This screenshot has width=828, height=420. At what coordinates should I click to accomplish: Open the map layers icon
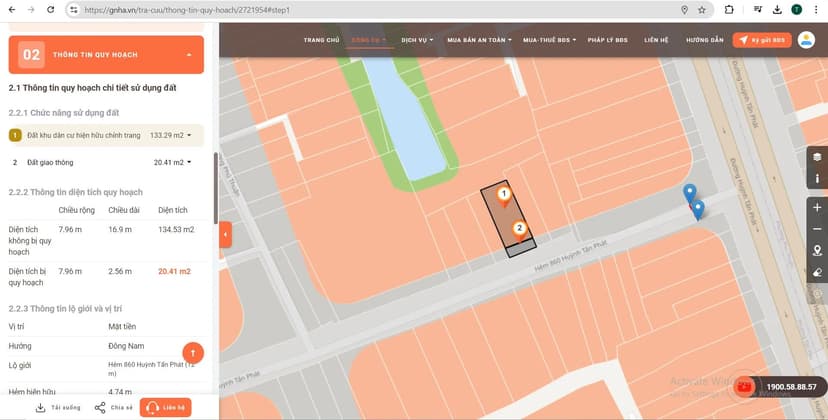tap(817, 157)
